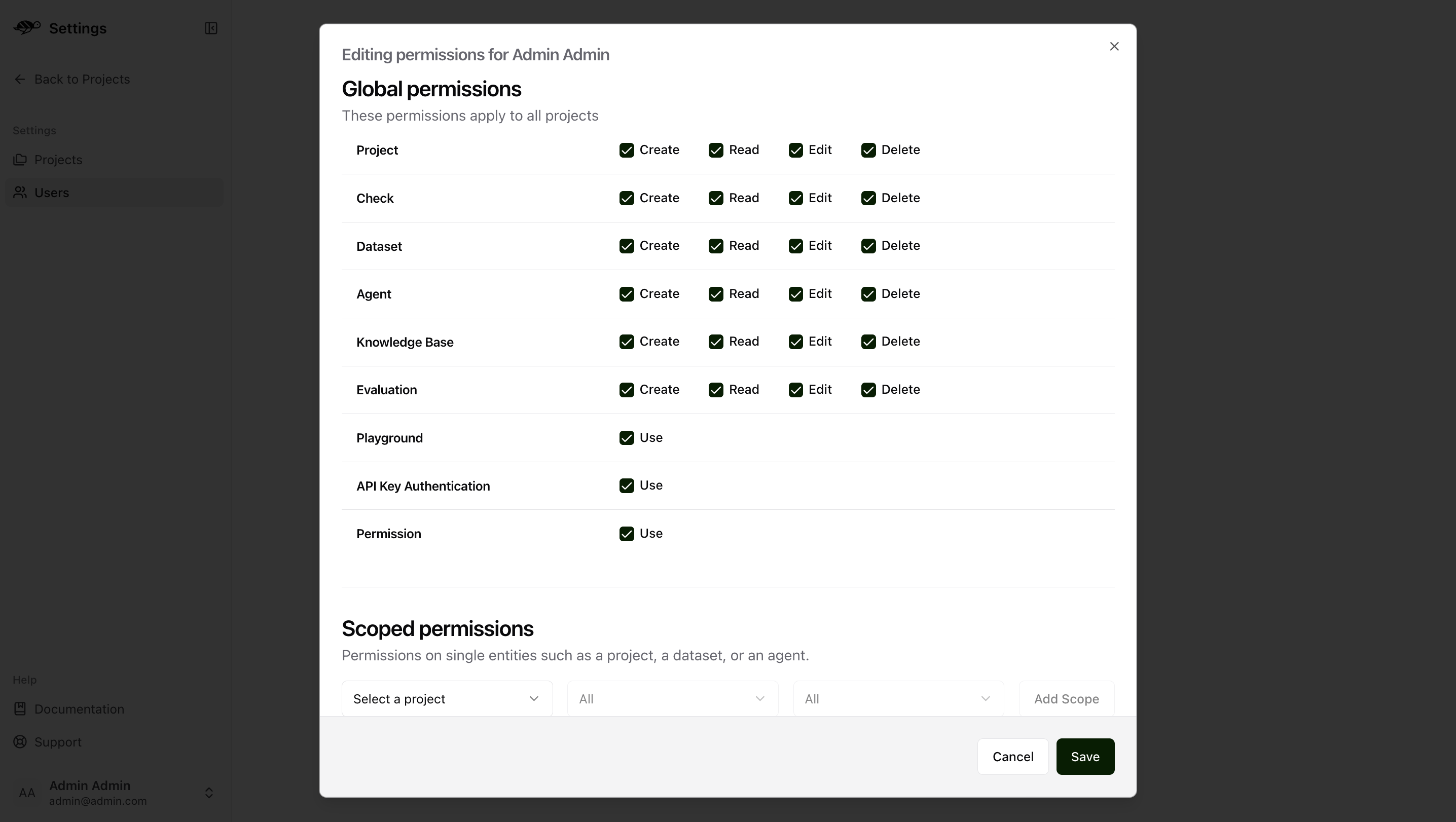The width and height of the screenshot is (1456, 822).
Task: Uncheck Playground Use permission
Action: pos(626,438)
